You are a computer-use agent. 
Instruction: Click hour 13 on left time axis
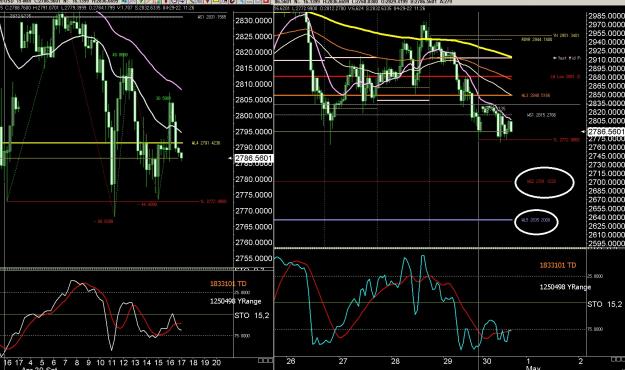(x=135, y=362)
